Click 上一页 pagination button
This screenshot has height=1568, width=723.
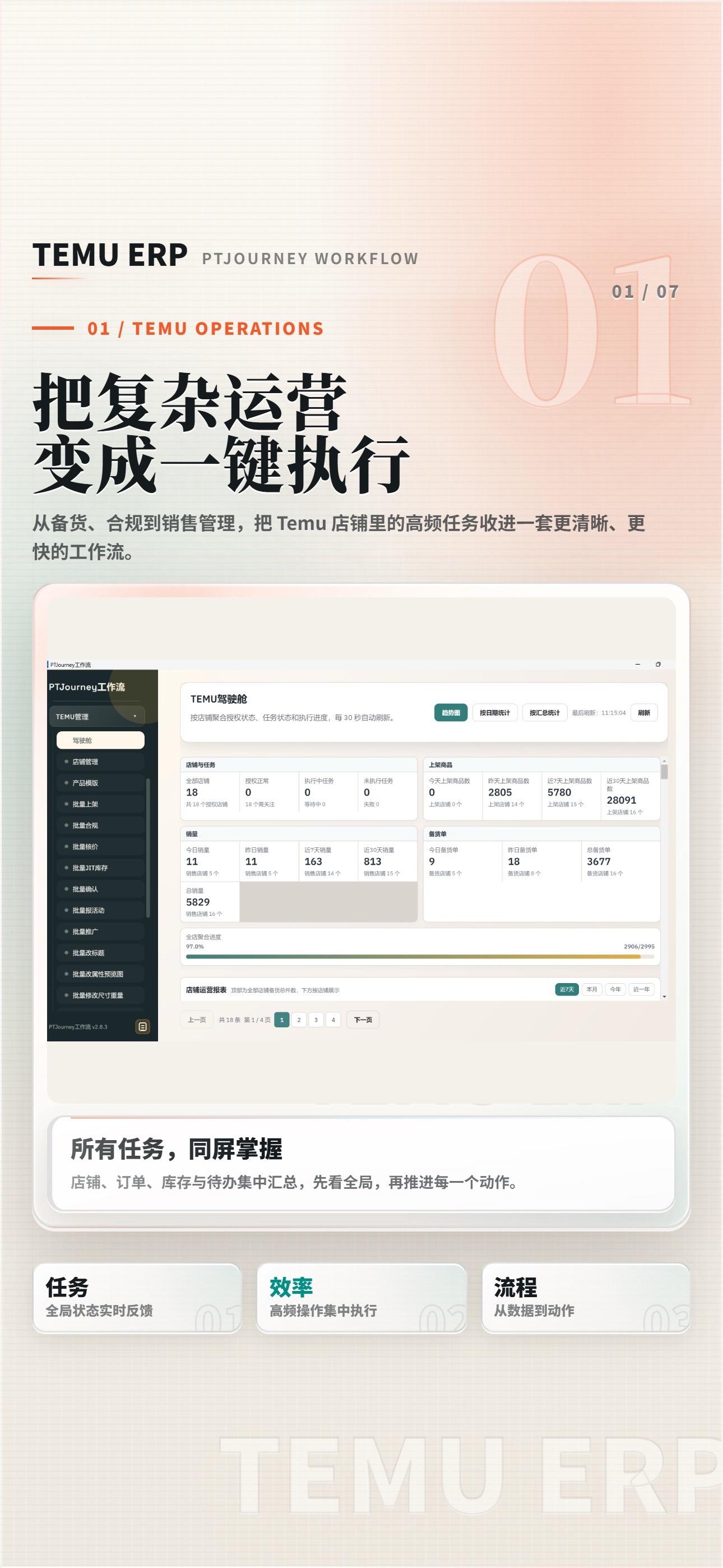pos(197,1020)
